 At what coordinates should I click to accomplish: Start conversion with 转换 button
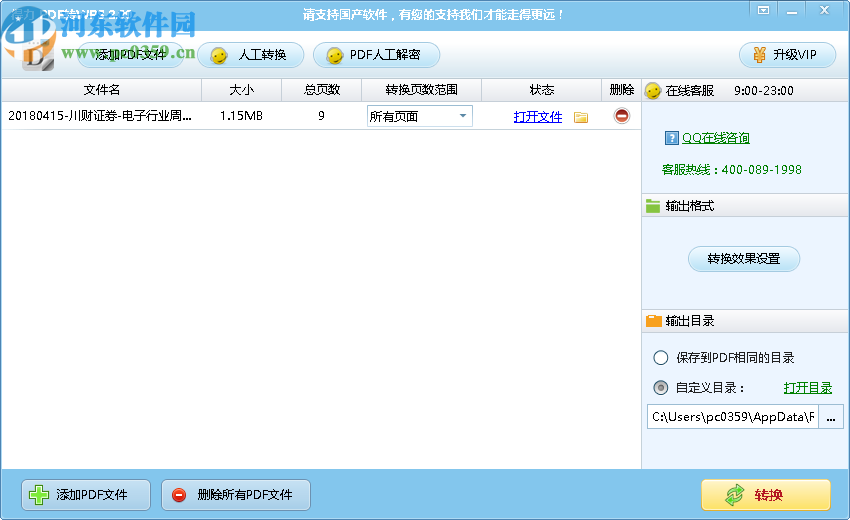tap(766, 495)
